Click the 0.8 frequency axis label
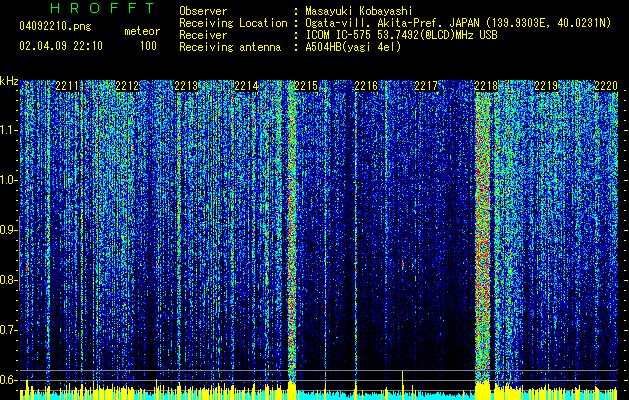The width and height of the screenshot is (629, 400). pos(9,280)
